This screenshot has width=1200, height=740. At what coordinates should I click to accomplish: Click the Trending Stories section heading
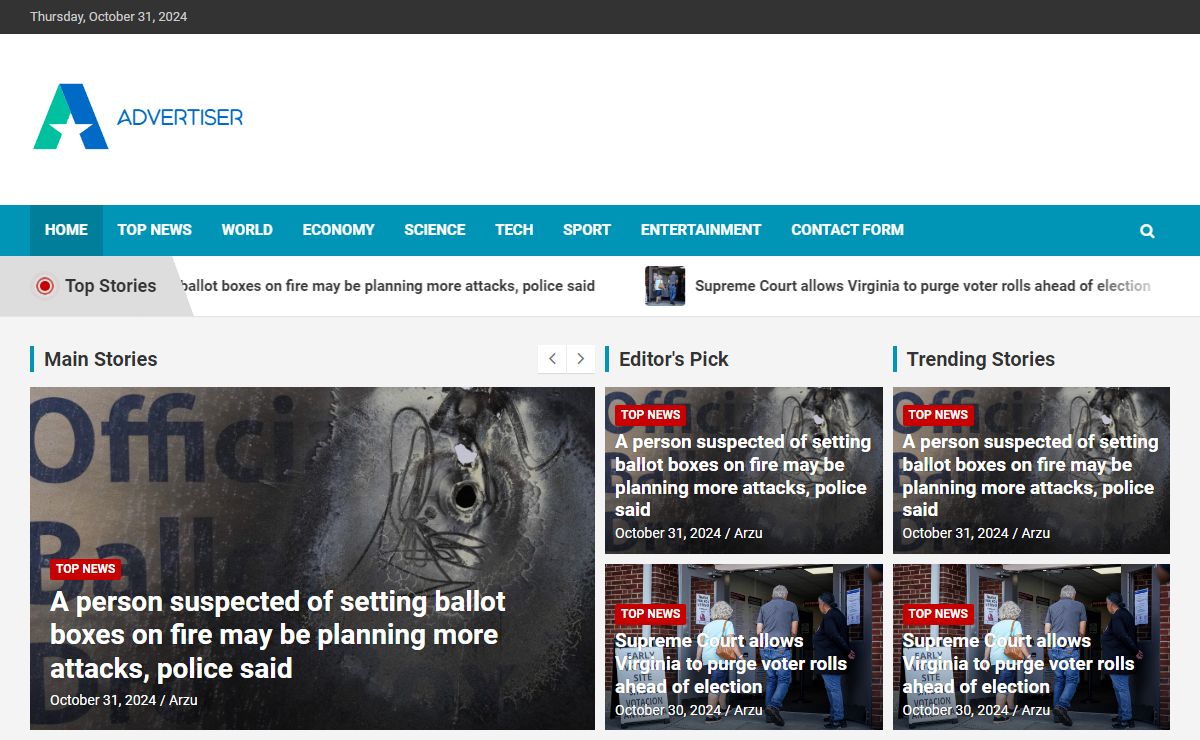pyautogui.click(x=981, y=359)
